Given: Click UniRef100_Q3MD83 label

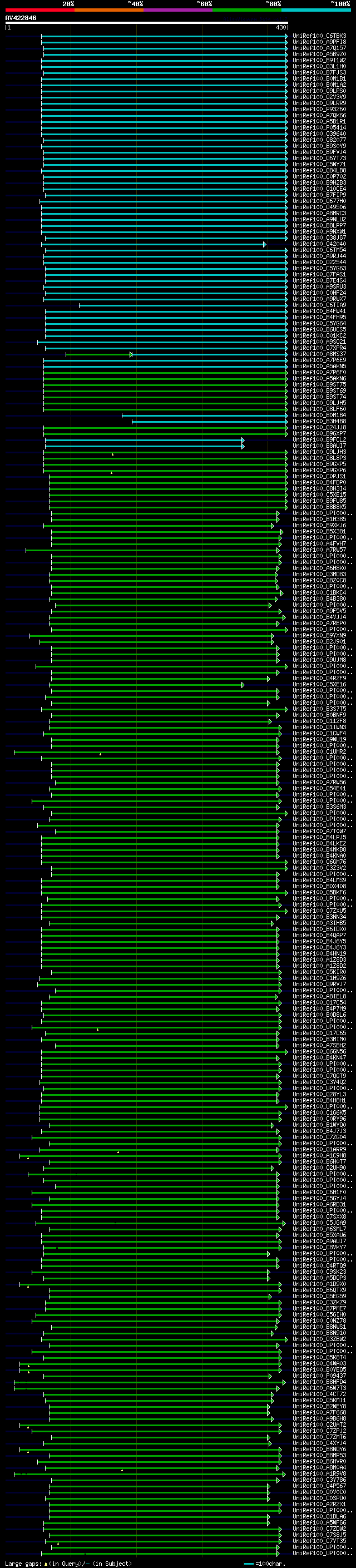Looking at the screenshot, I should click(319, 575).
